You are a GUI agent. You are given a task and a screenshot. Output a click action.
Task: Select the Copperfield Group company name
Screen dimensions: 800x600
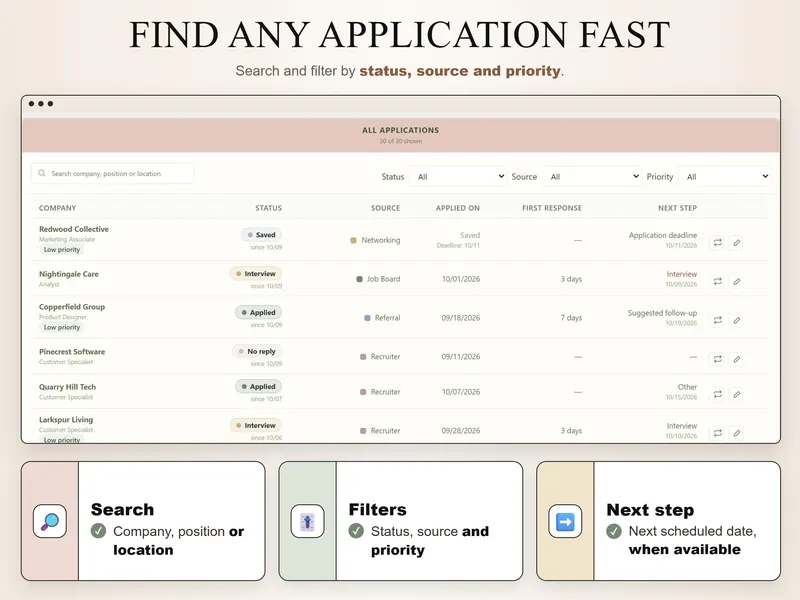[72, 307]
